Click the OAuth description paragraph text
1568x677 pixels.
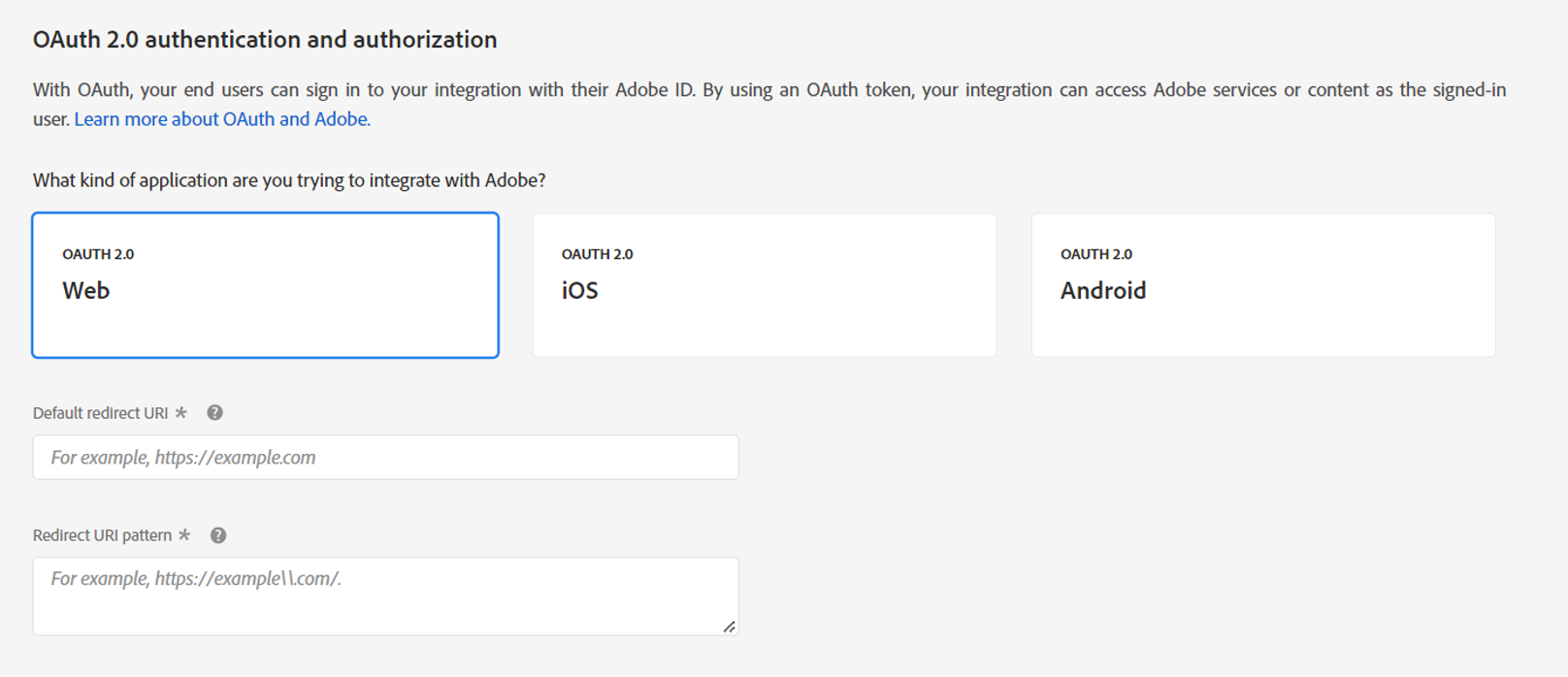(769, 105)
